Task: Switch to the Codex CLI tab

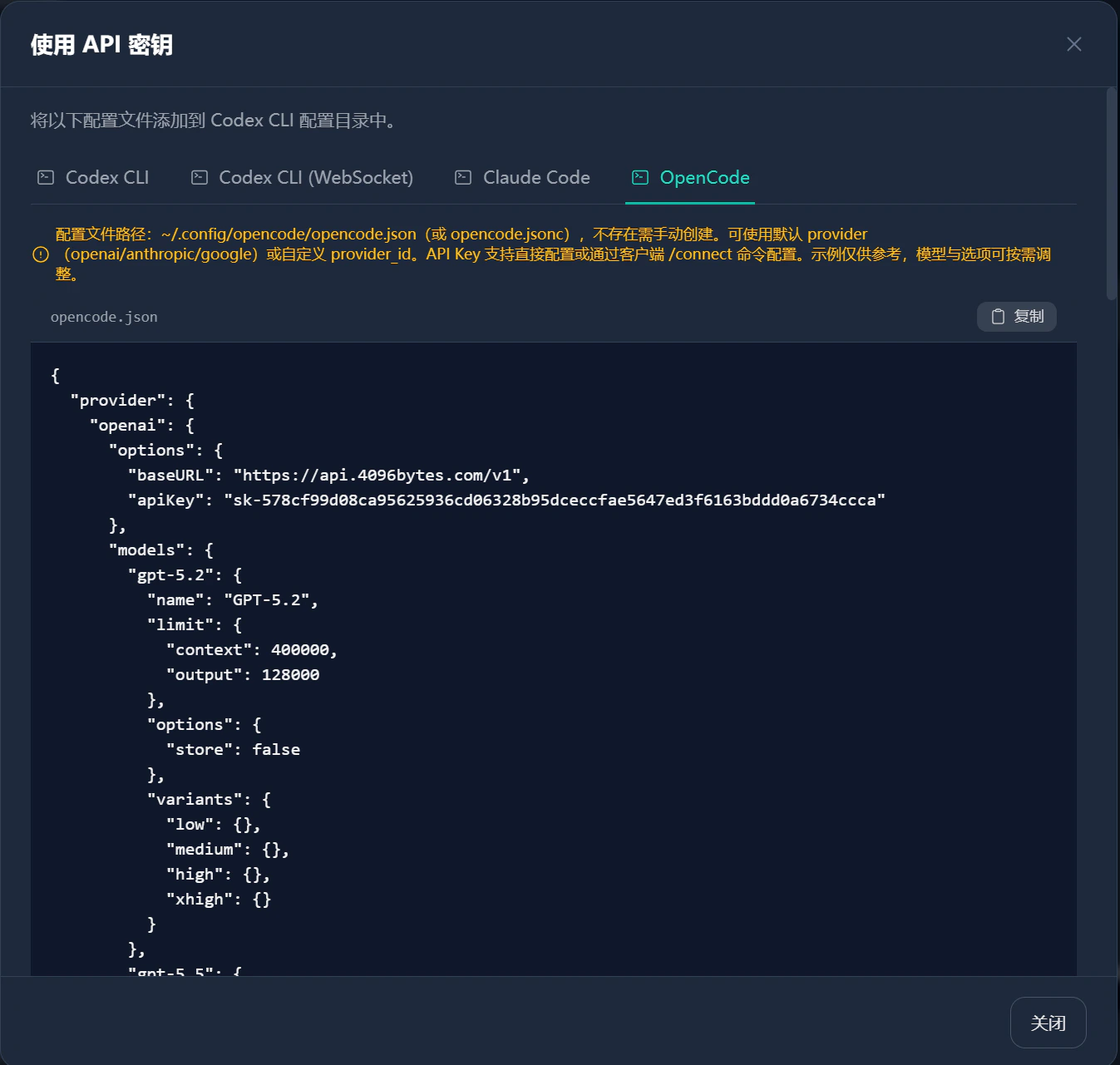Action: coord(93,178)
